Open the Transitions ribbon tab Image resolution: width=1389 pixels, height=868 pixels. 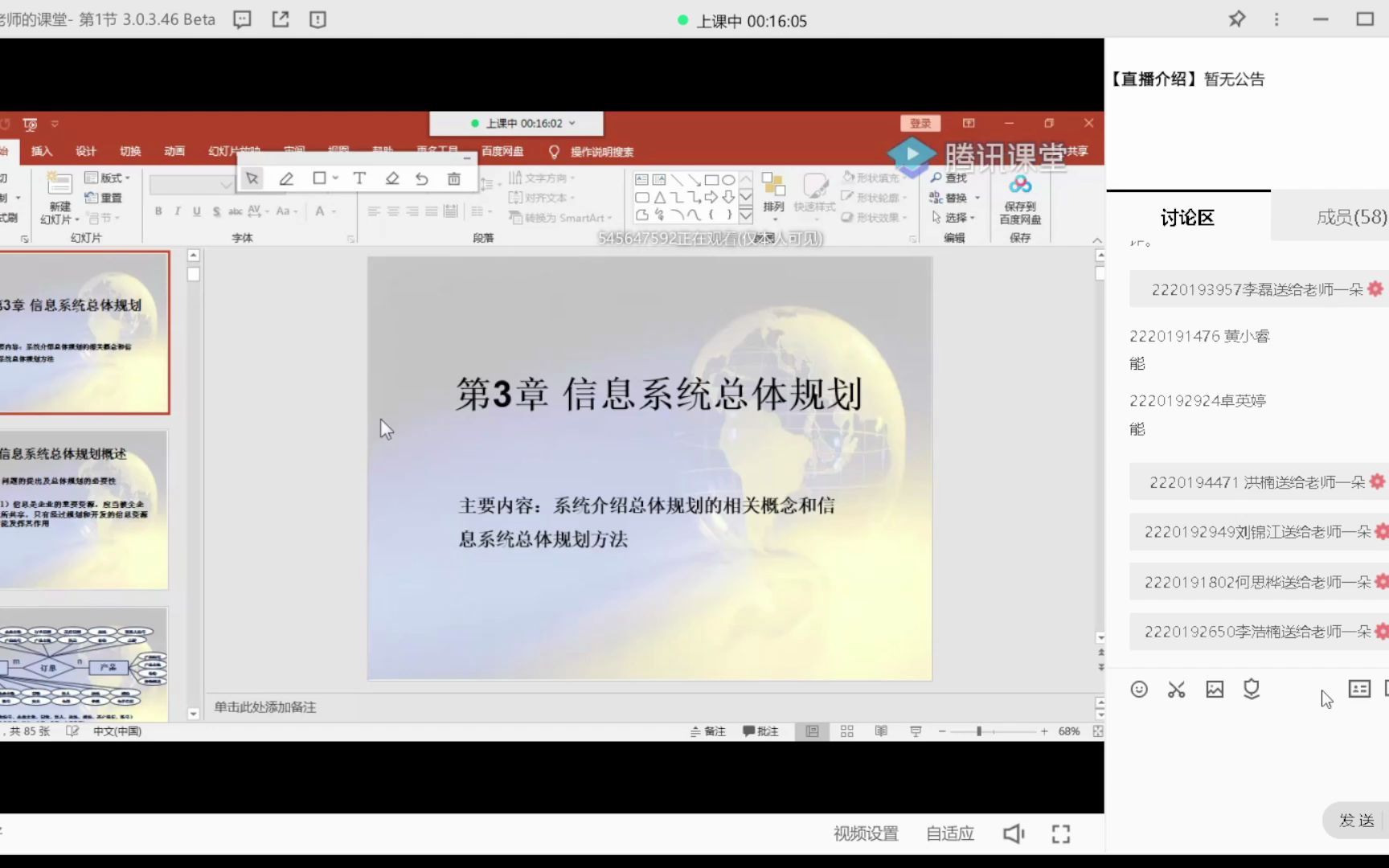(130, 151)
